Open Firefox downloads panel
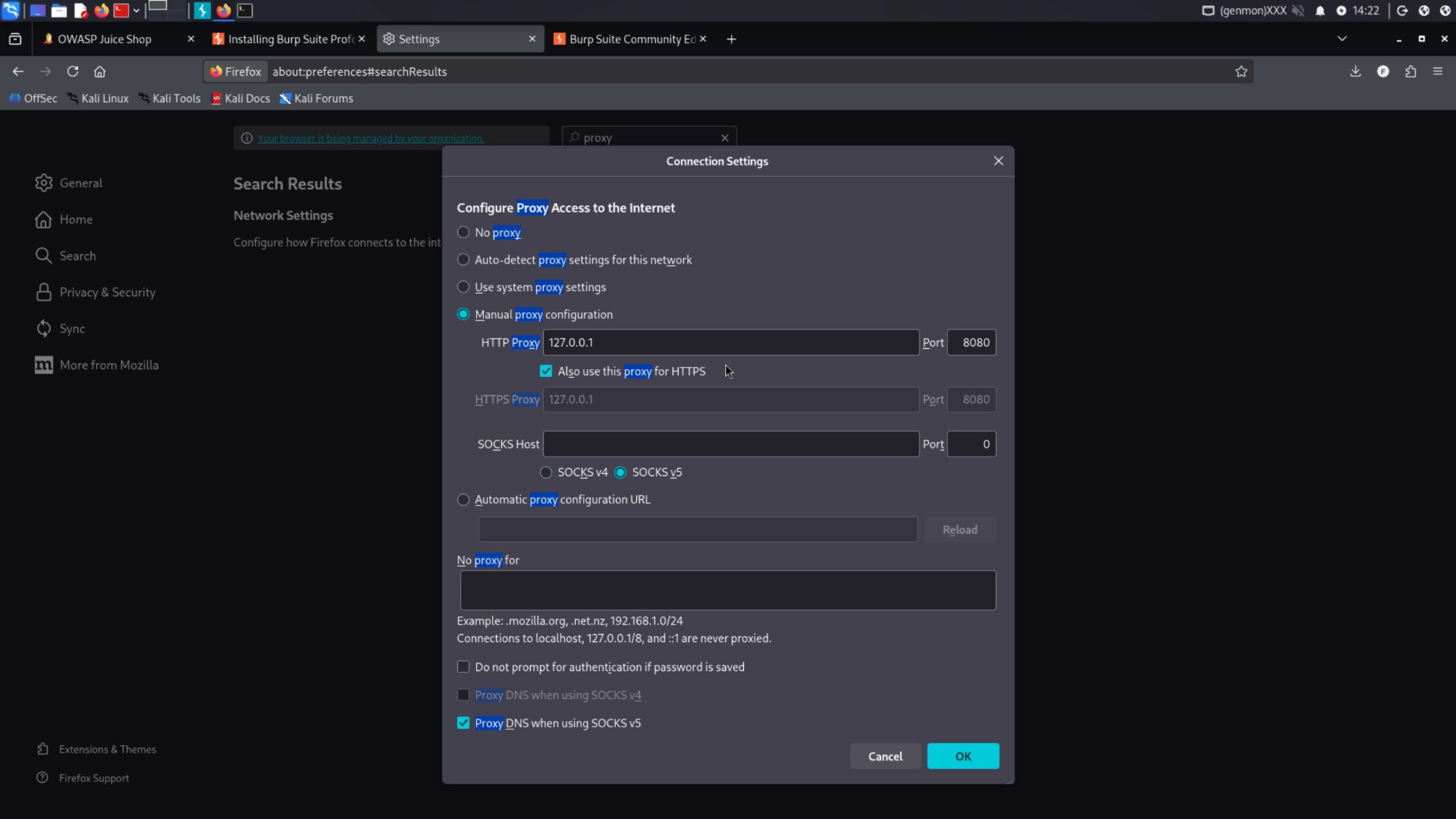 [1356, 71]
